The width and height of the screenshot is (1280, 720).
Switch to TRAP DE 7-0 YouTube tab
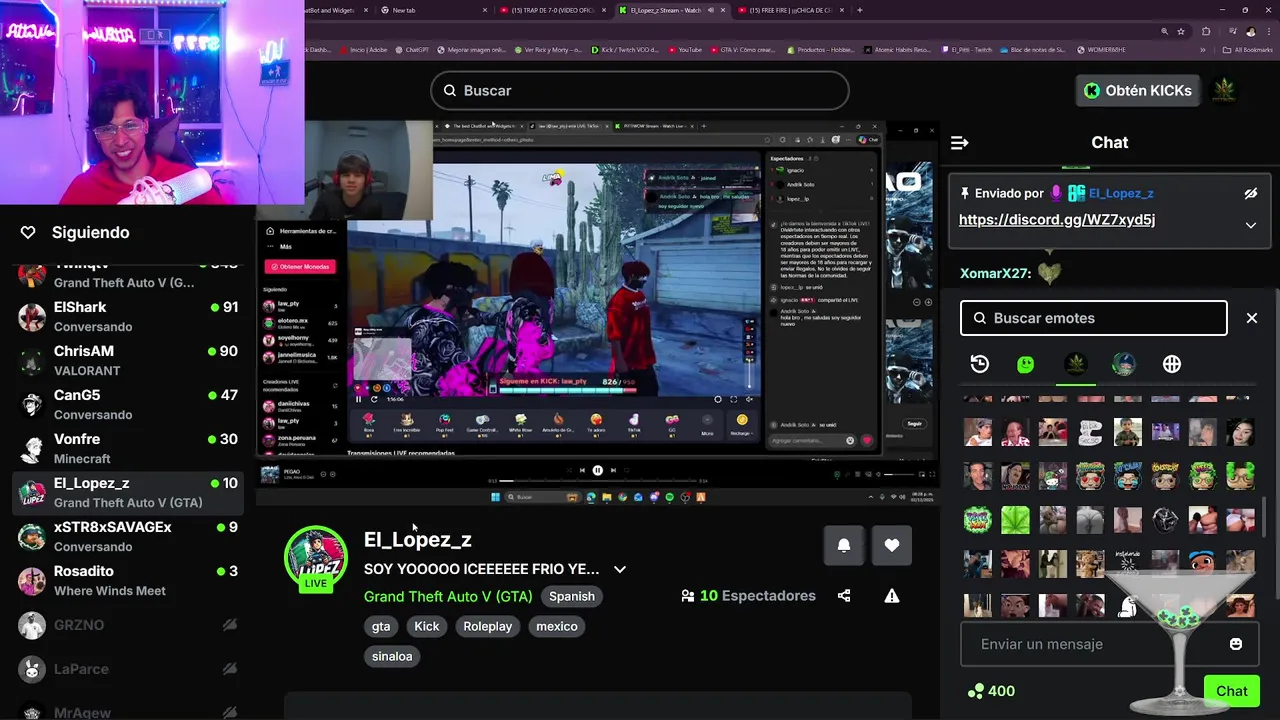tap(553, 10)
